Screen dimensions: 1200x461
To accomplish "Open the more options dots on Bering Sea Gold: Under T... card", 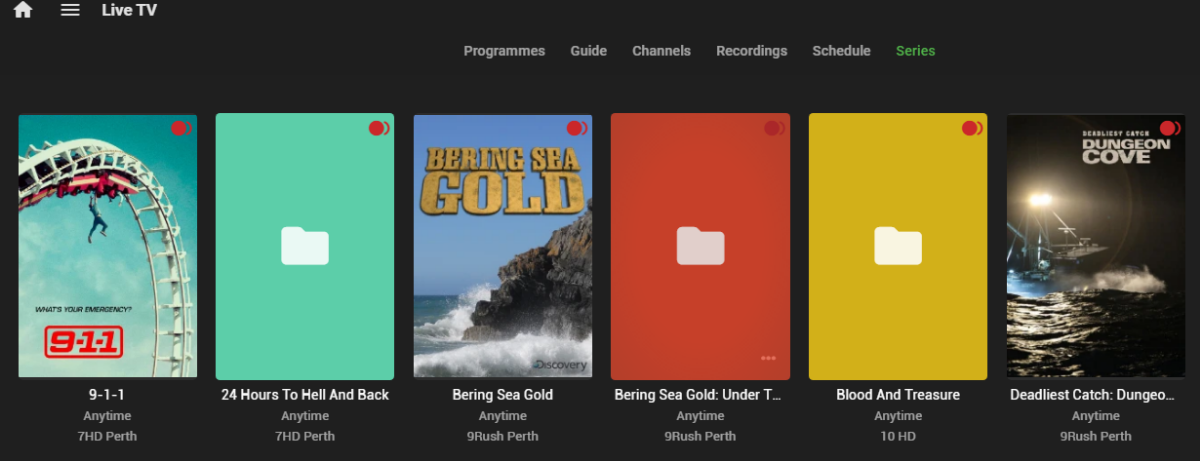I will click(768, 358).
